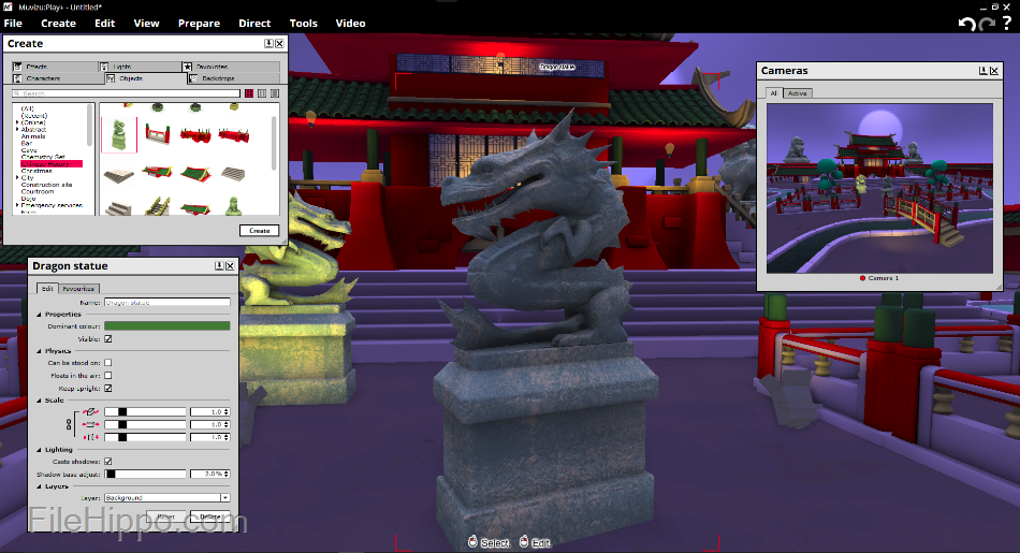Collapse the Lighting section

point(39,450)
